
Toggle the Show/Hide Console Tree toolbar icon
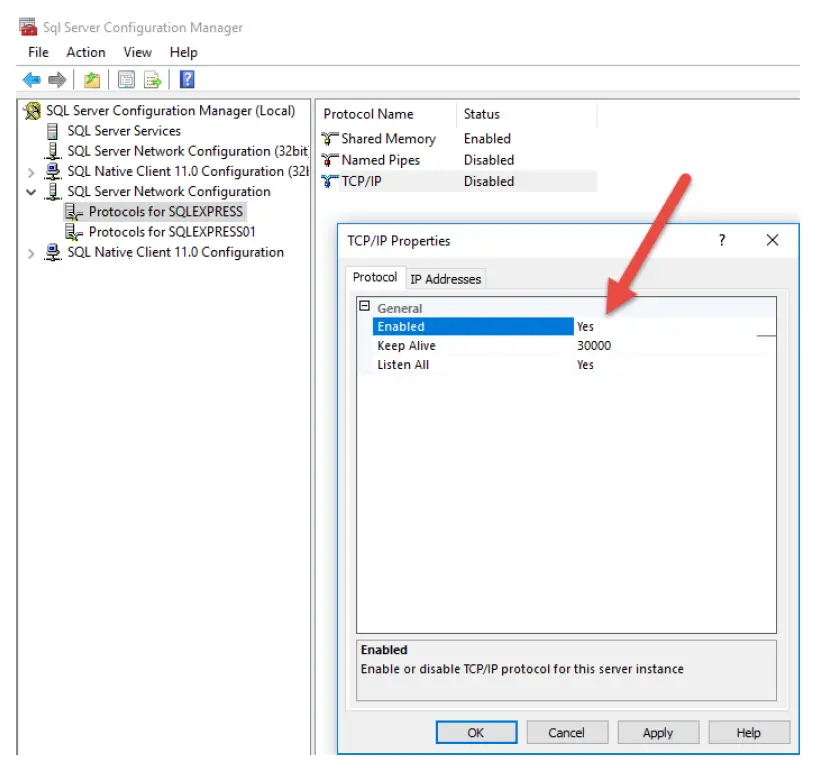91,80
